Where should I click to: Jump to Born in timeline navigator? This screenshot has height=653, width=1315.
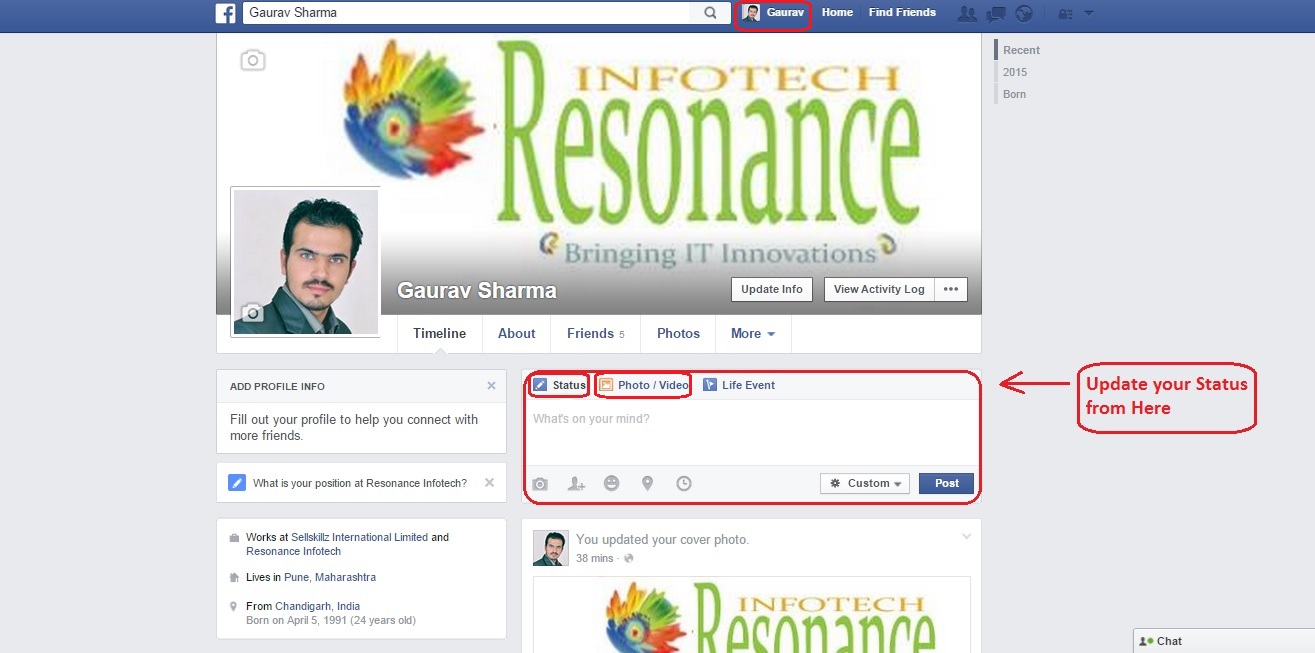tap(1014, 94)
